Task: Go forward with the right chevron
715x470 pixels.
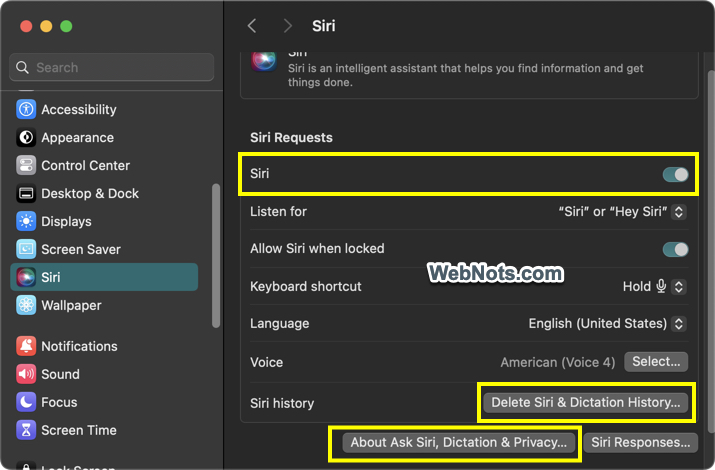Action: (x=287, y=26)
